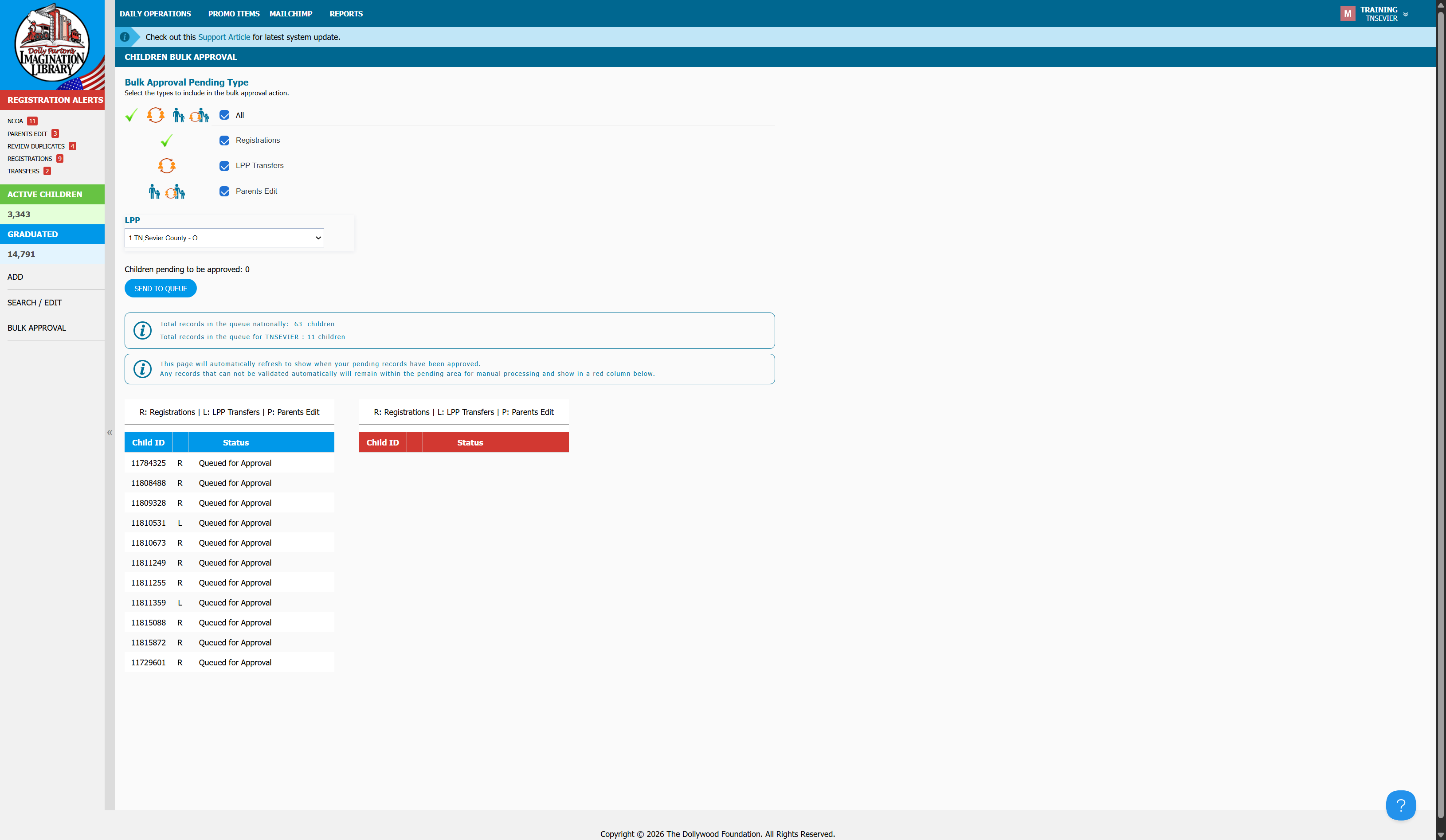This screenshot has width=1446, height=840.
Task: Click the Children Bulk Approval page title
Action: (181, 57)
